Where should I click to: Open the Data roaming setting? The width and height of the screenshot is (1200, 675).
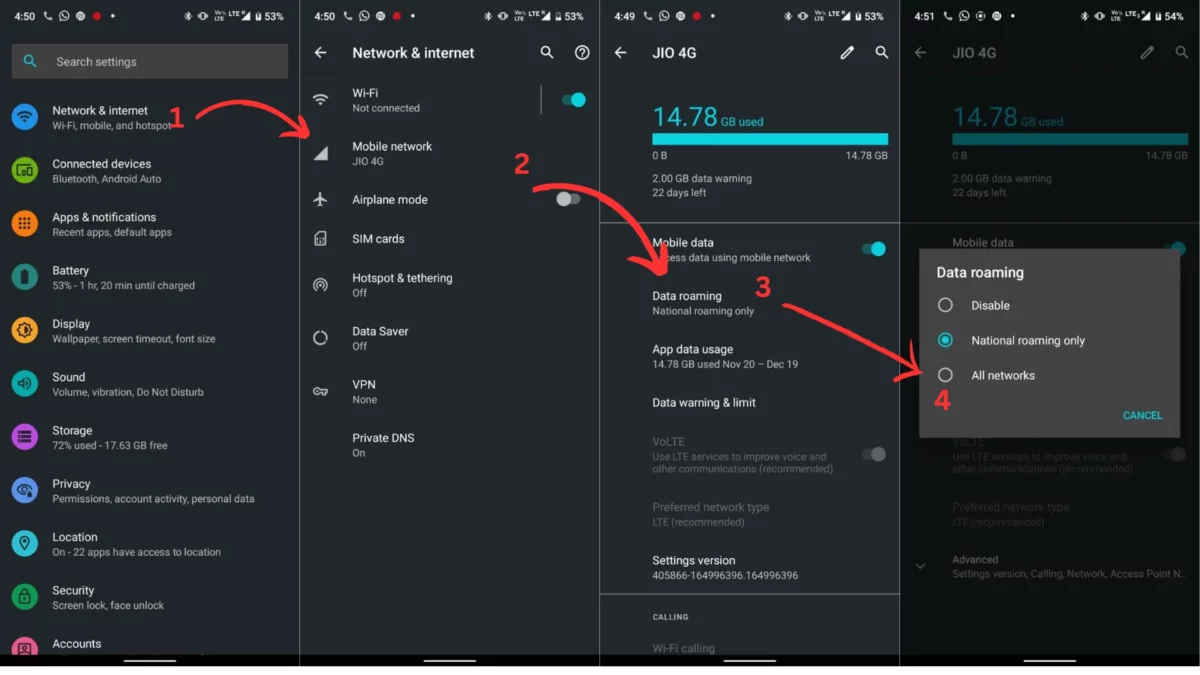click(x=750, y=303)
